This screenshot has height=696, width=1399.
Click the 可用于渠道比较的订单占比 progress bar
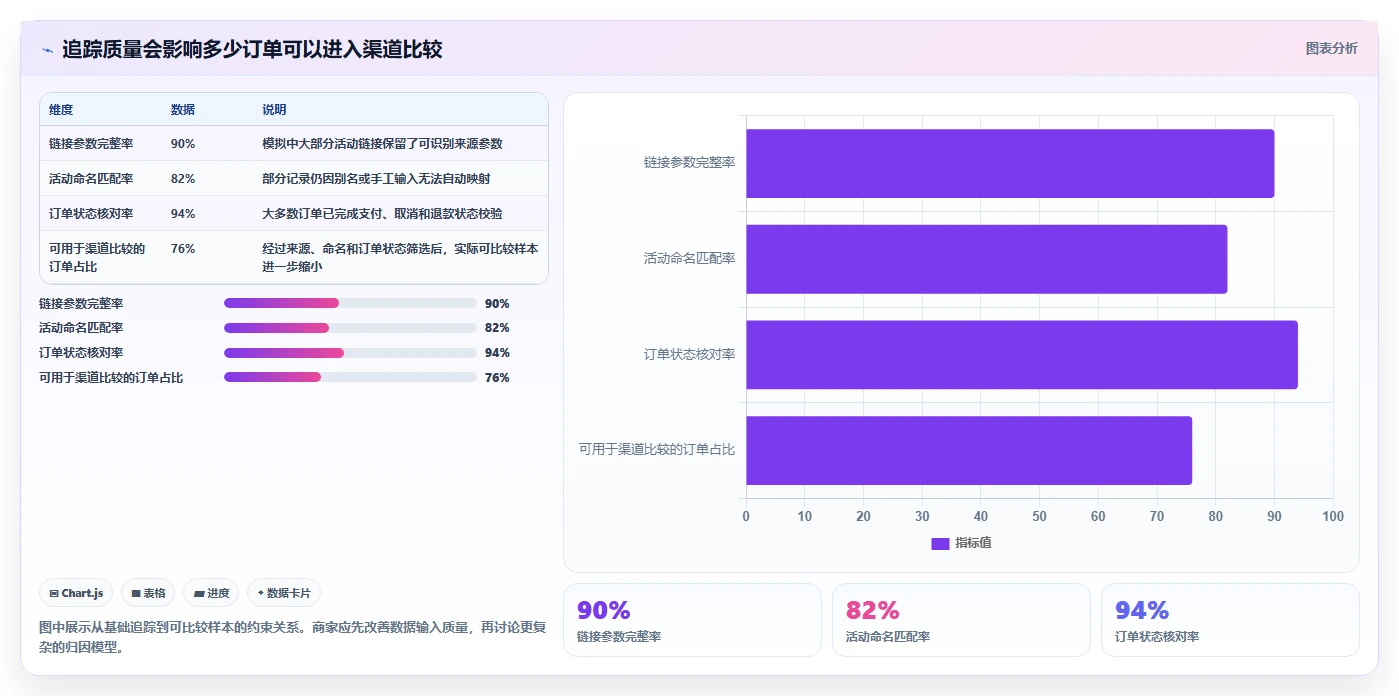(350, 377)
